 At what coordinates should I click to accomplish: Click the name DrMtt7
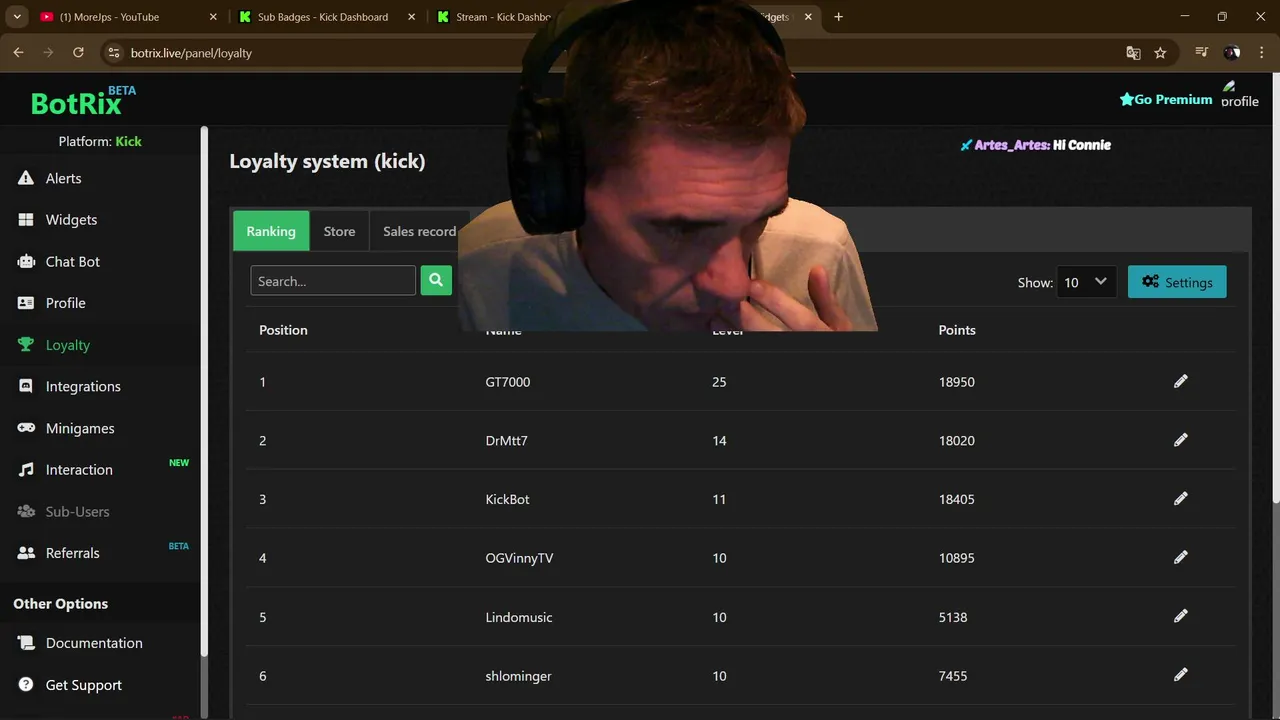click(506, 440)
